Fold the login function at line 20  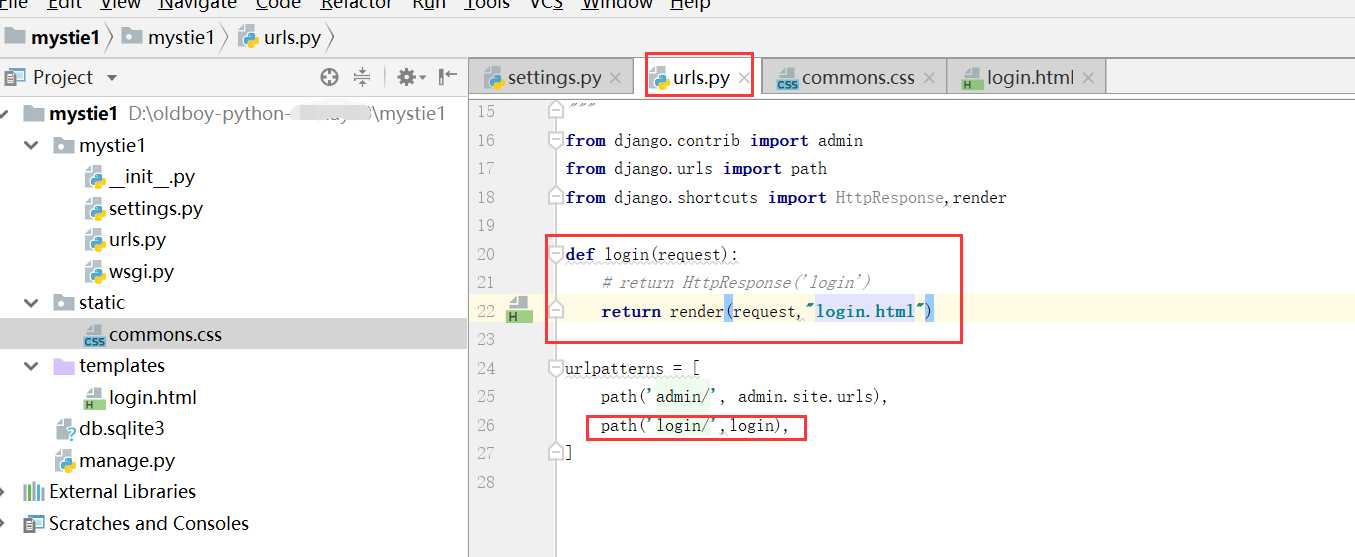coord(556,254)
